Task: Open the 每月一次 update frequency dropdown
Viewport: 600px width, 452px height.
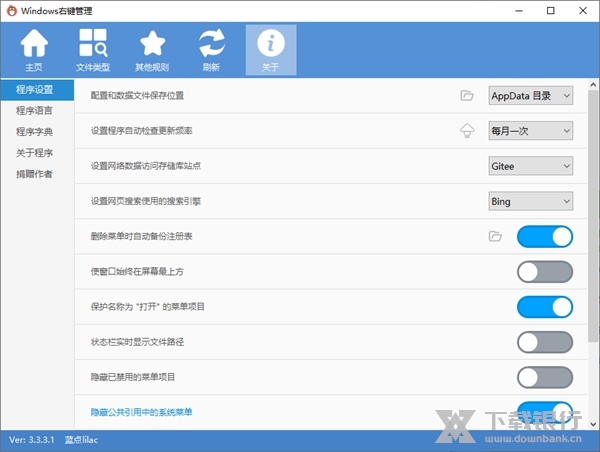Action: (531, 131)
